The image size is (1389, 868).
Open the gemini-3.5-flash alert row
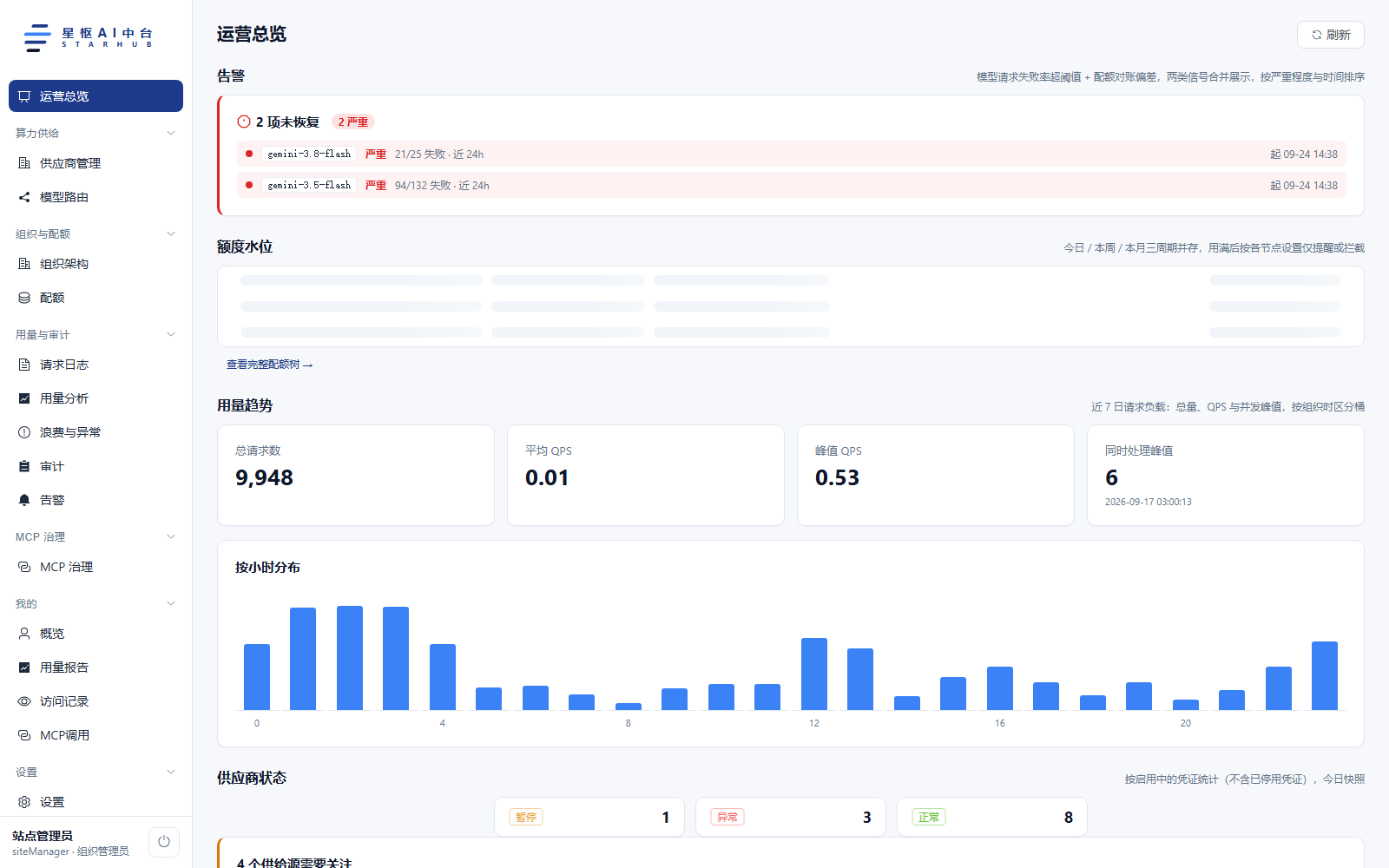[792, 185]
